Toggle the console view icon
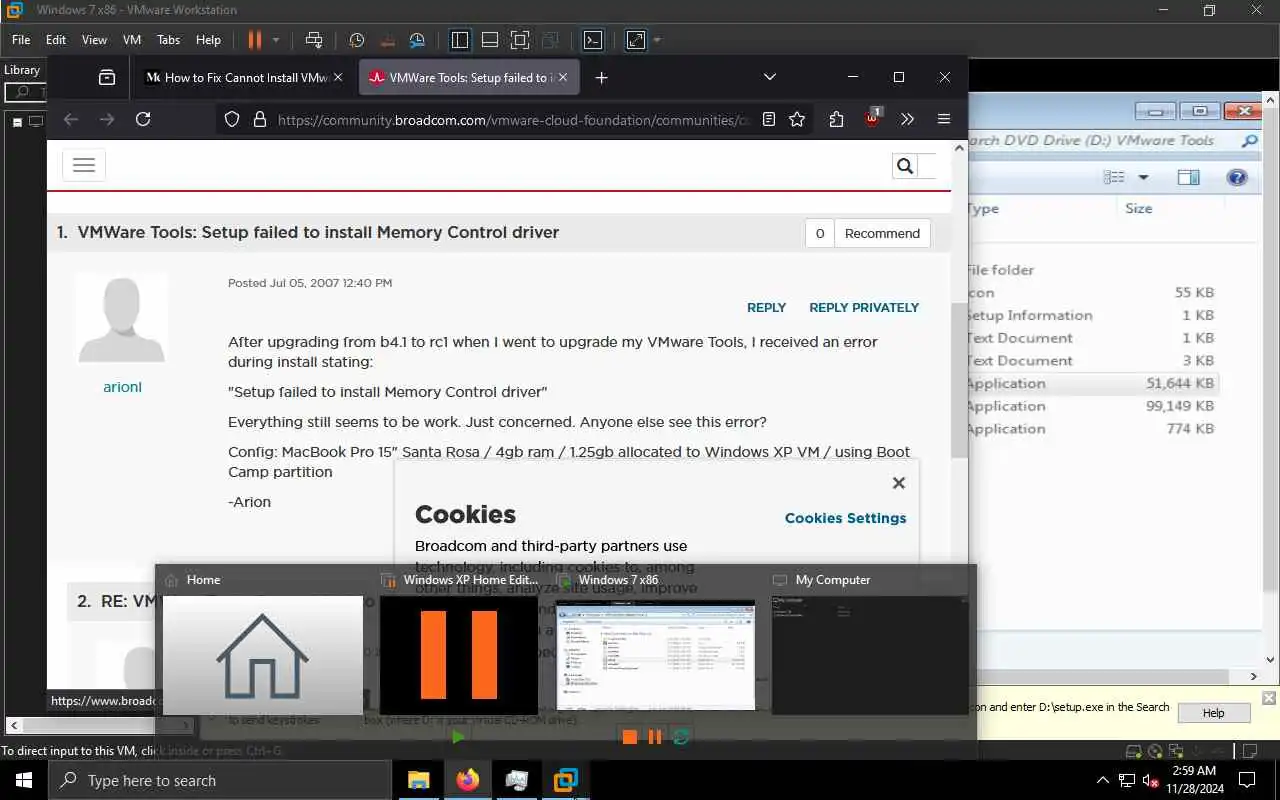 point(593,40)
